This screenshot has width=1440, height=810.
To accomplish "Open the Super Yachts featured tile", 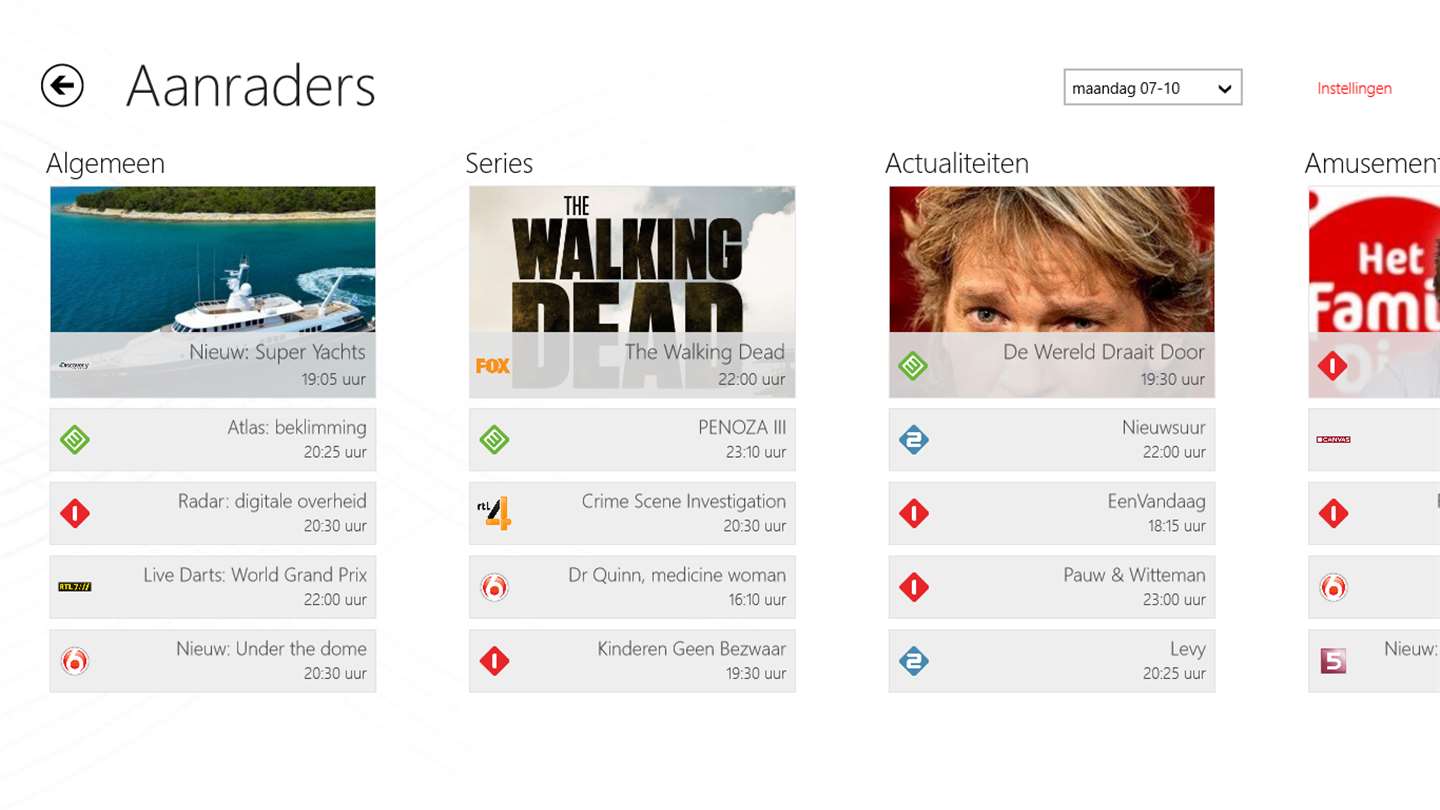I will tap(213, 292).
